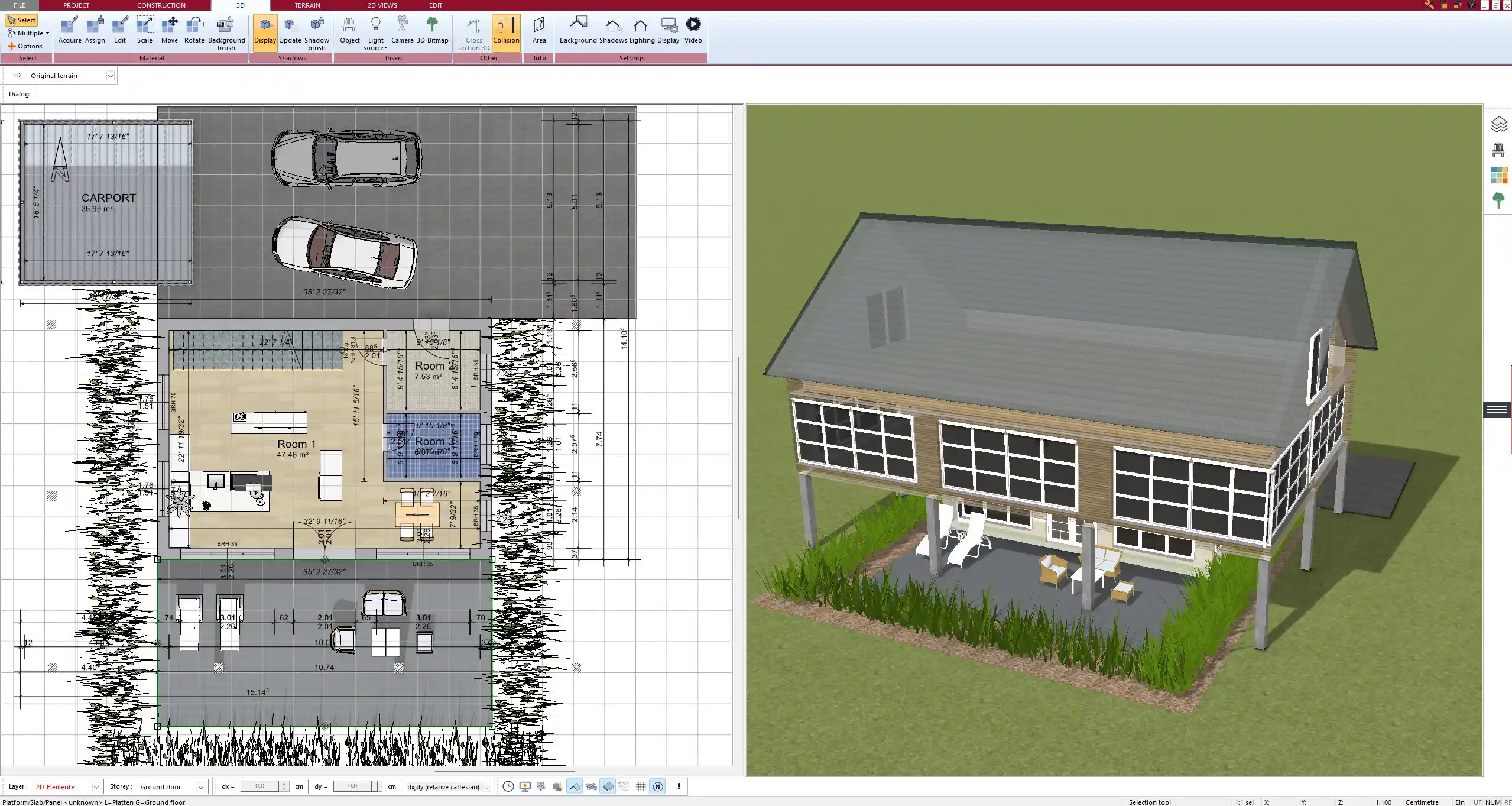Open the Original terrain dropdown
The image size is (1512, 806).
[x=111, y=75]
